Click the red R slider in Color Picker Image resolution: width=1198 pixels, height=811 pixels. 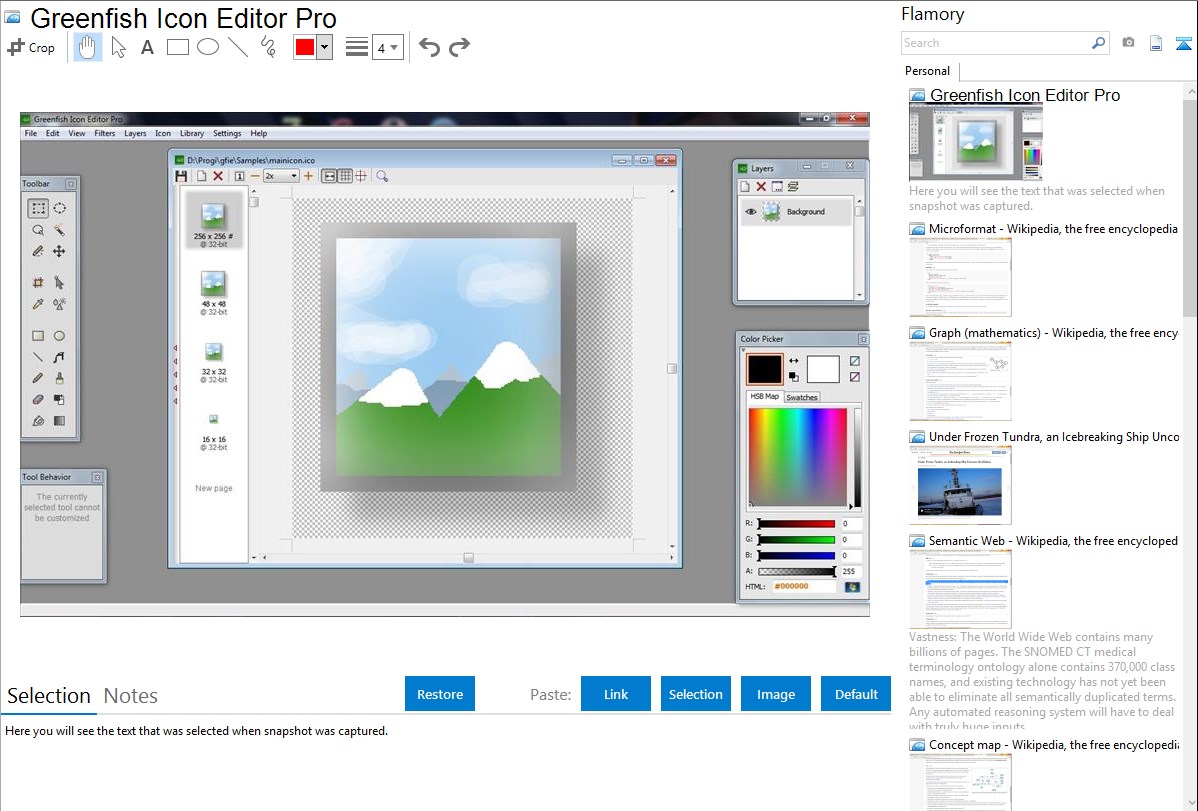pyautogui.click(x=797, y=524)
